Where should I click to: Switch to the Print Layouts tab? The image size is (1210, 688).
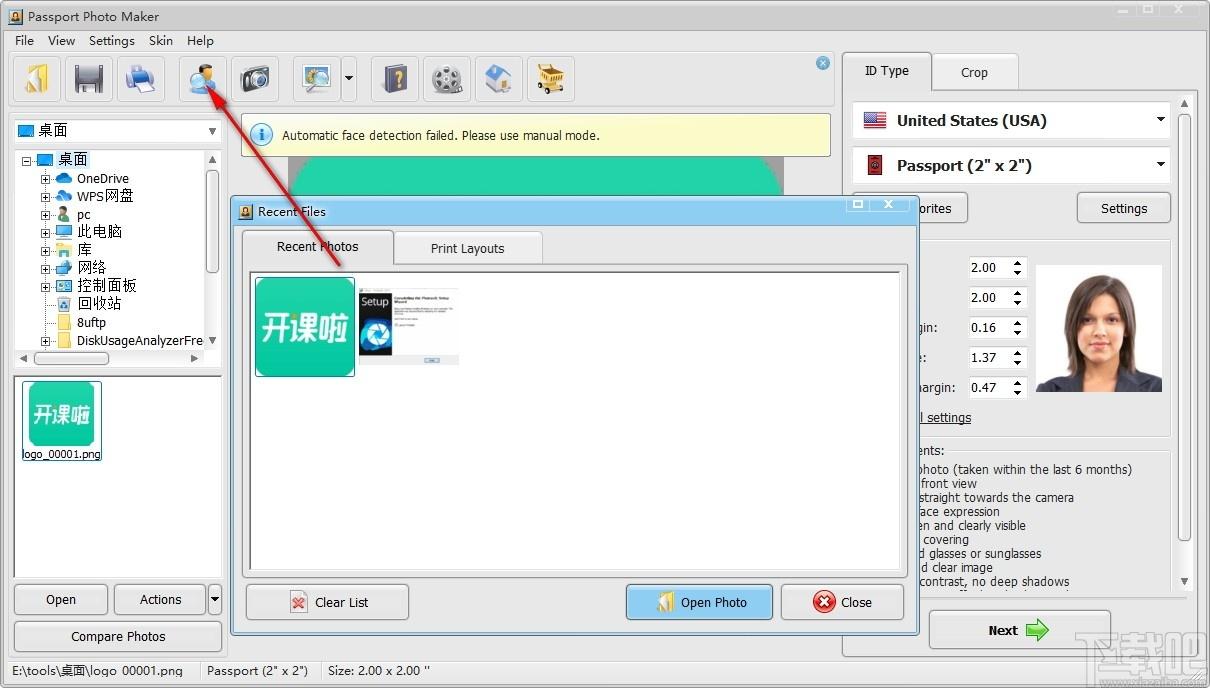tap(468, 248)
